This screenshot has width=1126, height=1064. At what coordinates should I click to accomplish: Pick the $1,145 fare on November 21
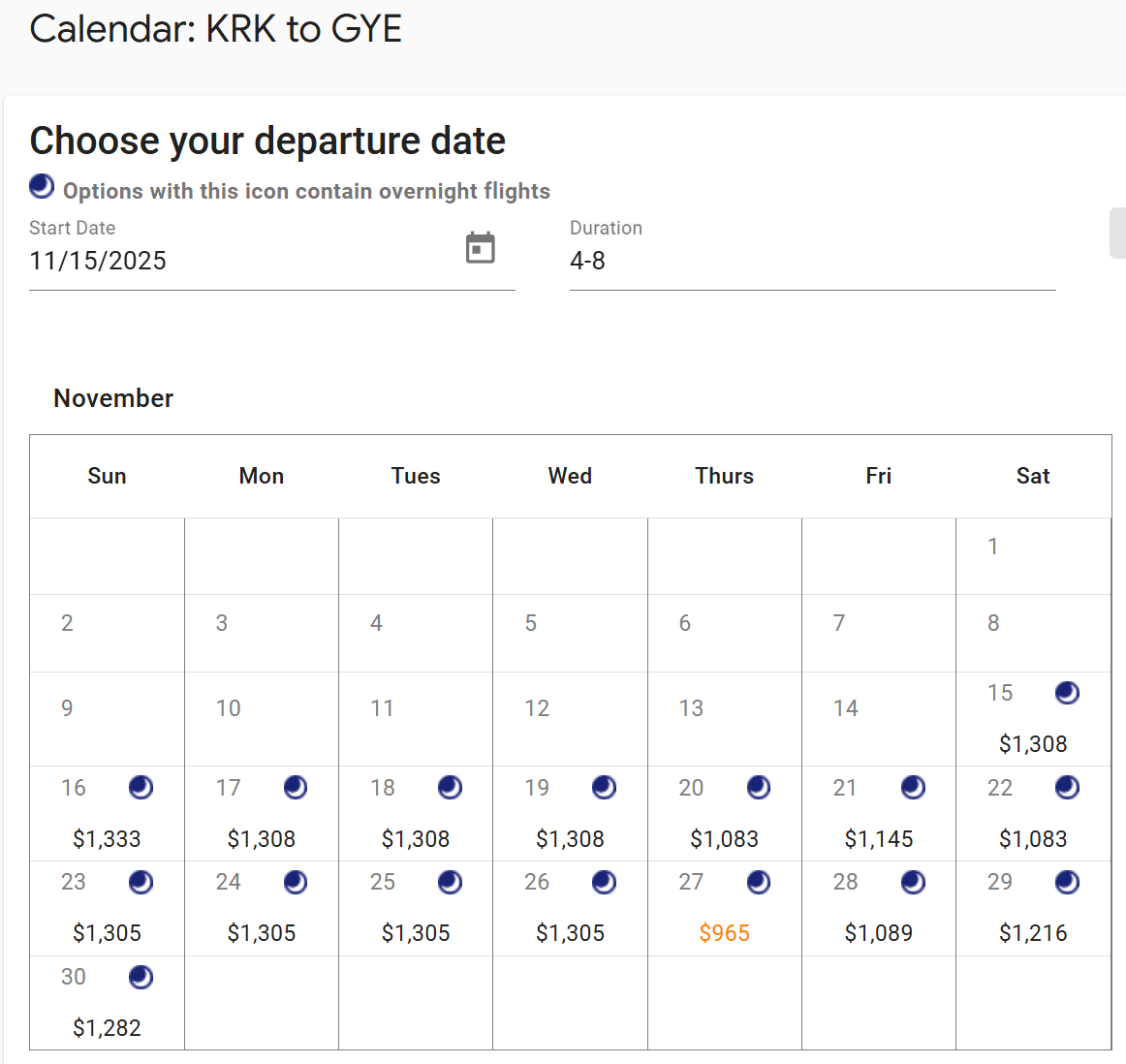click(879, 838)
